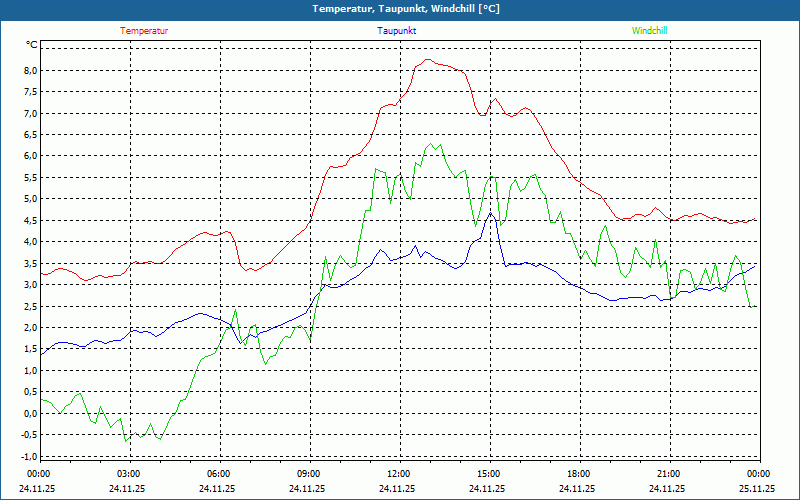Image resolution: width=800 pixels, height=500 pixels.
Task: Click the 09:00 time axis label
Action: pyautogui.click(x=309, y=474)
